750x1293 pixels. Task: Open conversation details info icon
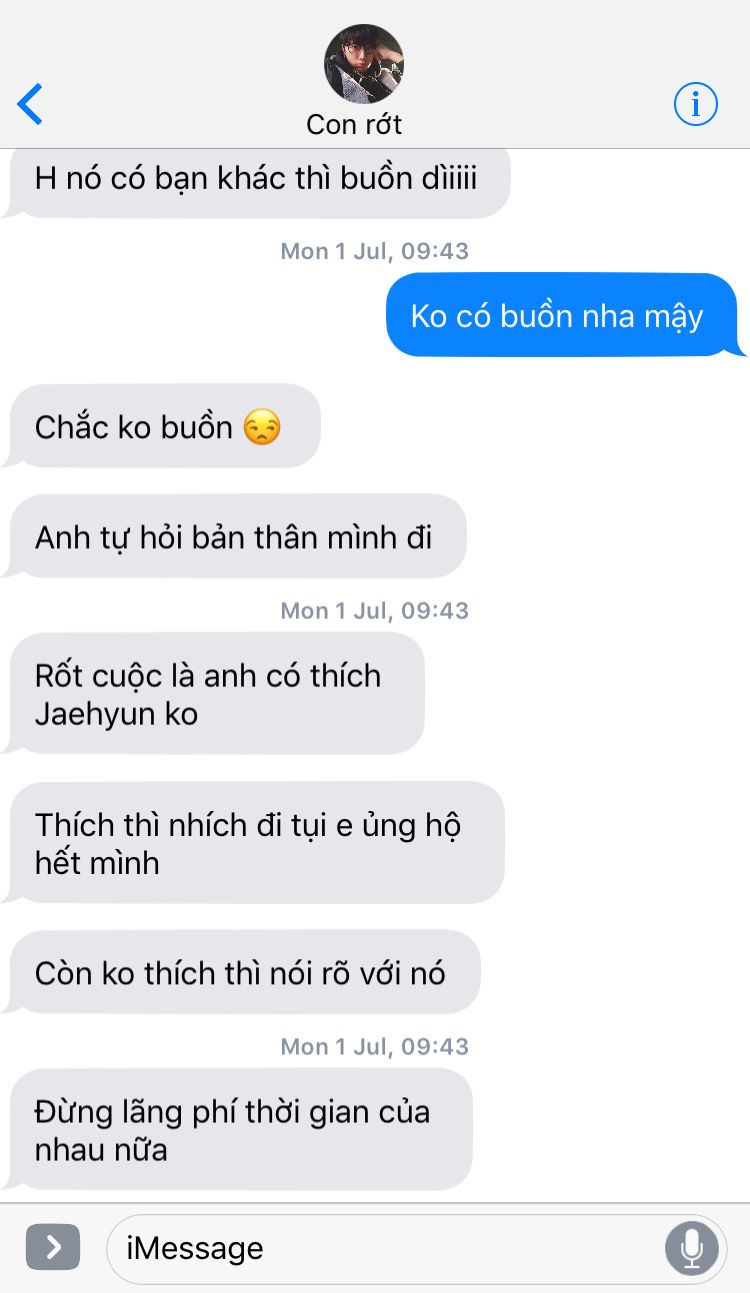(x=696, y=103)
